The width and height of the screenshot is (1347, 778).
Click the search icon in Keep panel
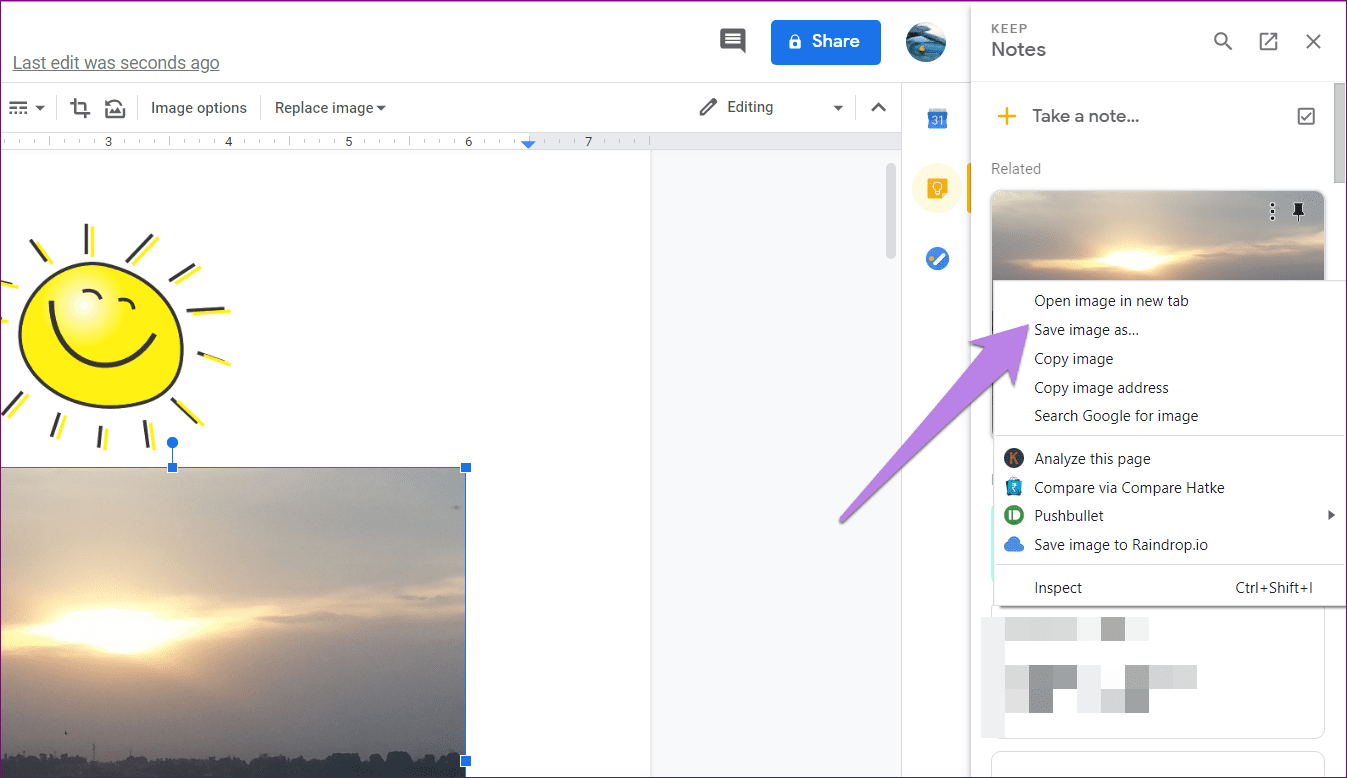1222,41
